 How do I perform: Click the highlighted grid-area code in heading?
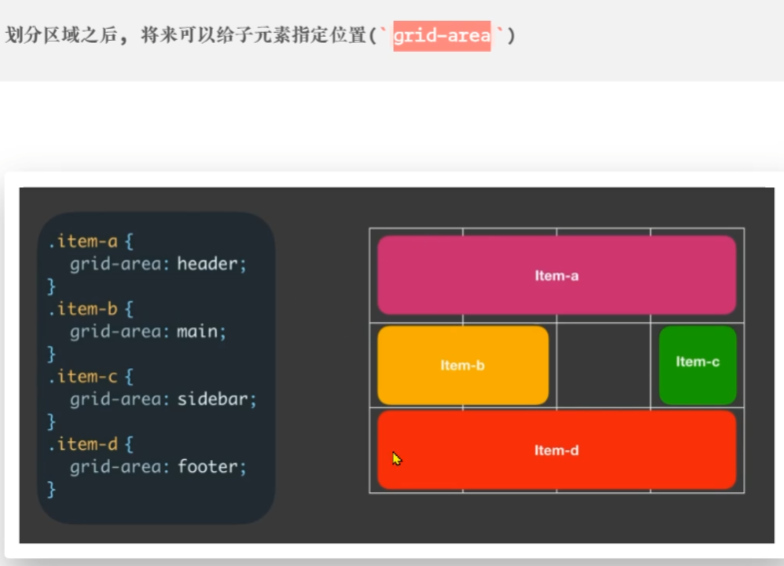[x=441, y=36]
